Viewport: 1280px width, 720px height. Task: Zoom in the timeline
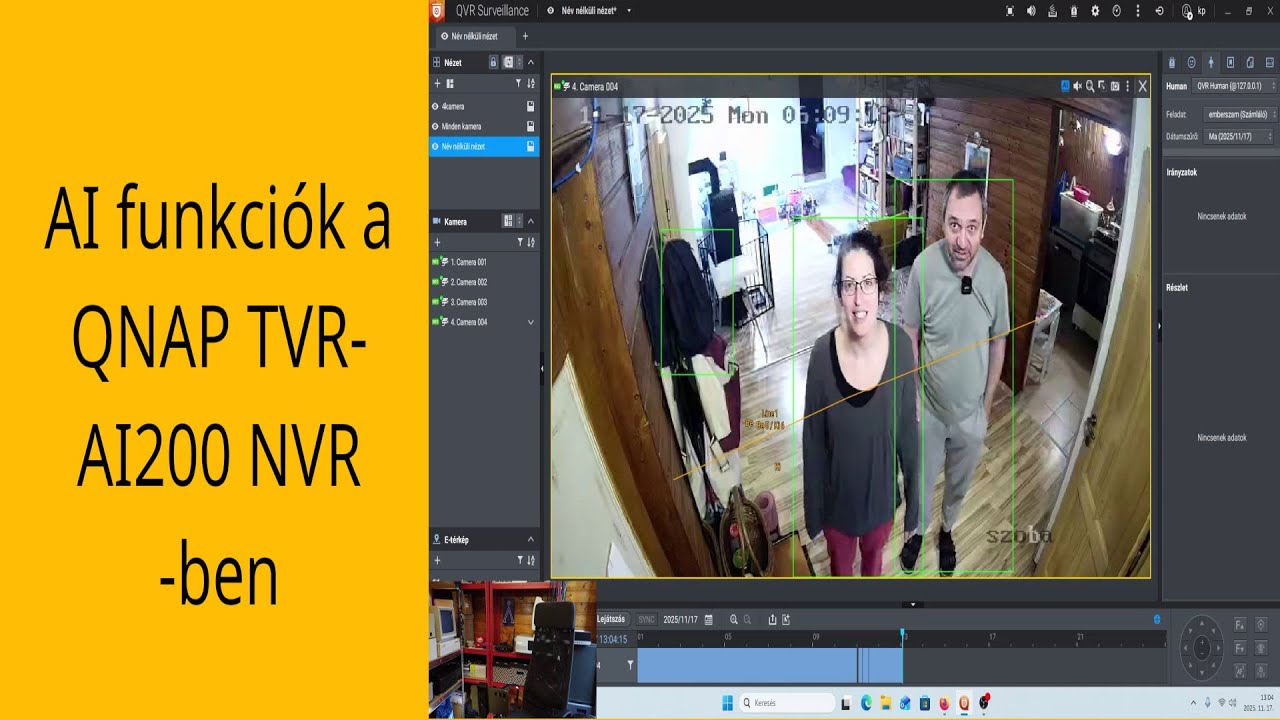point(734,619)
